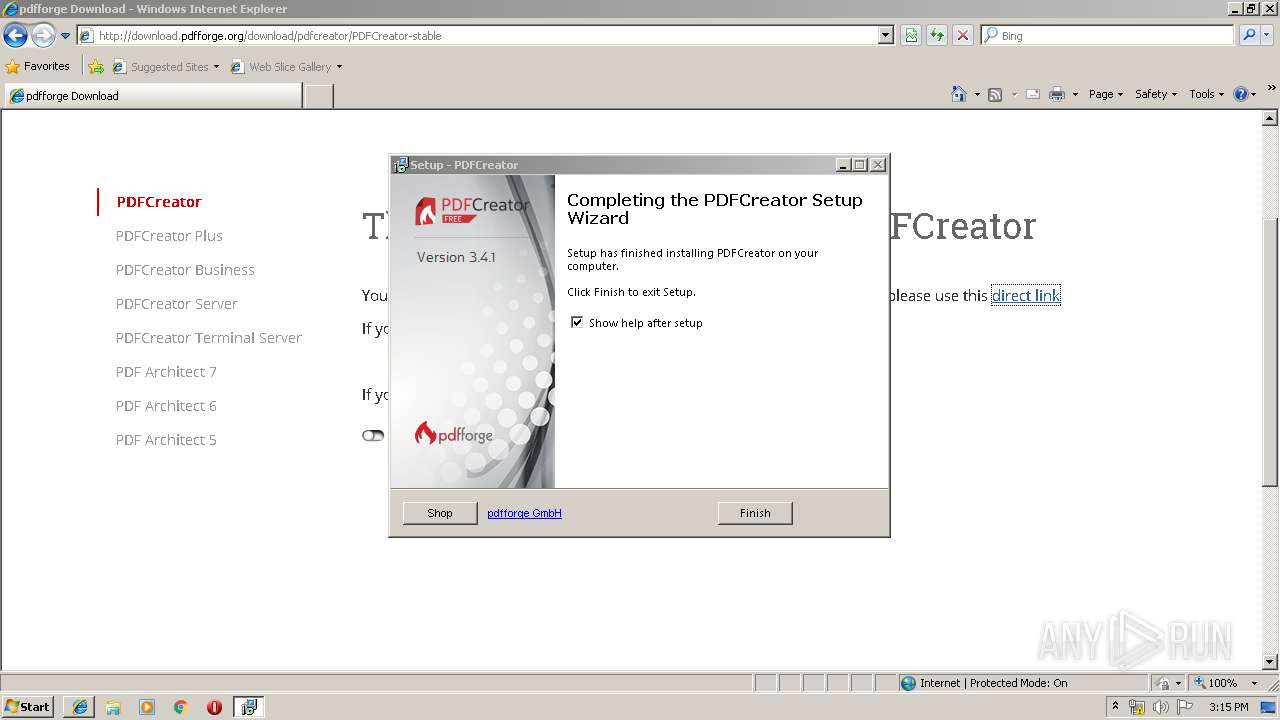1280x720 pixels.
Task: Launch Windows Media Player from taskbar
Action: [147, 707]
